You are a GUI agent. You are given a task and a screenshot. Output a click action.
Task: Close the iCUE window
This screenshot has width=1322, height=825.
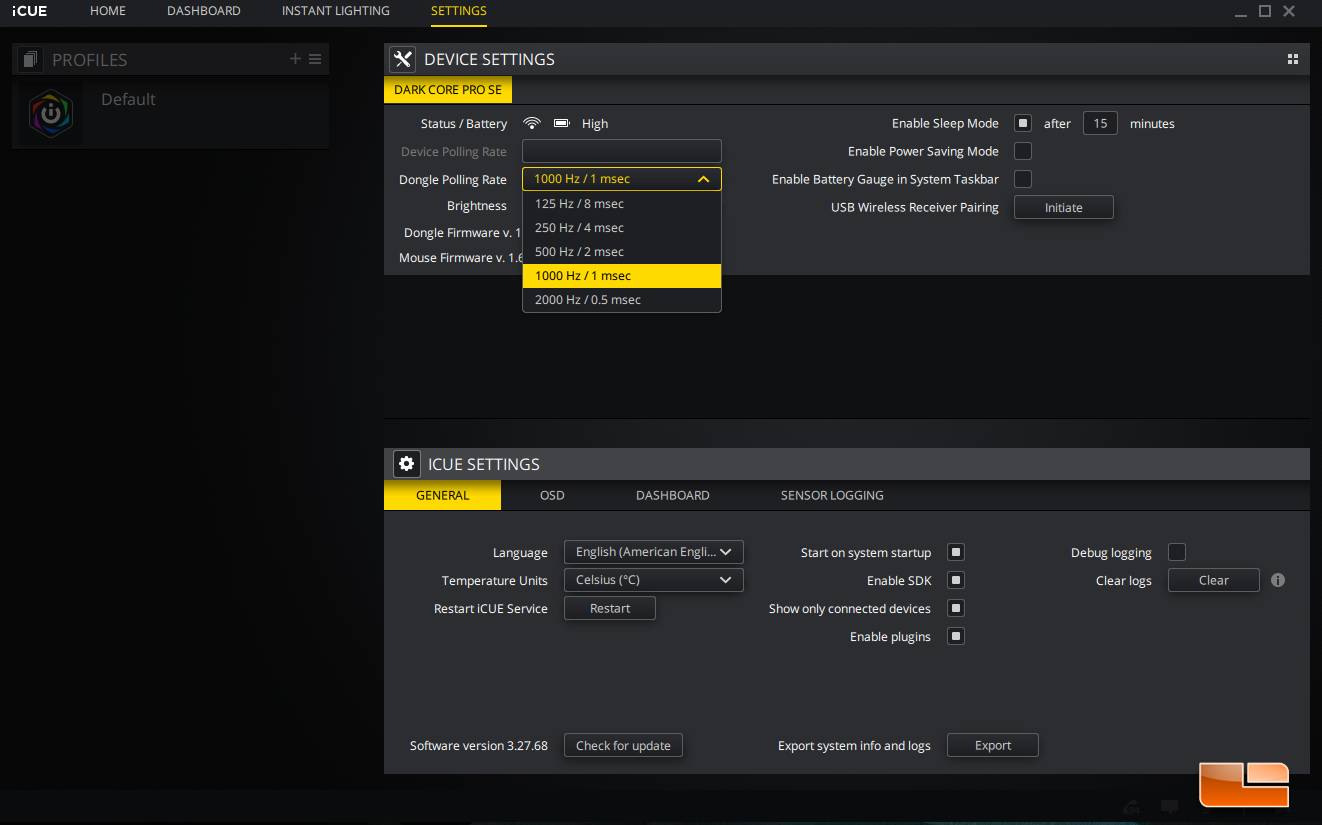point(1289,11)
